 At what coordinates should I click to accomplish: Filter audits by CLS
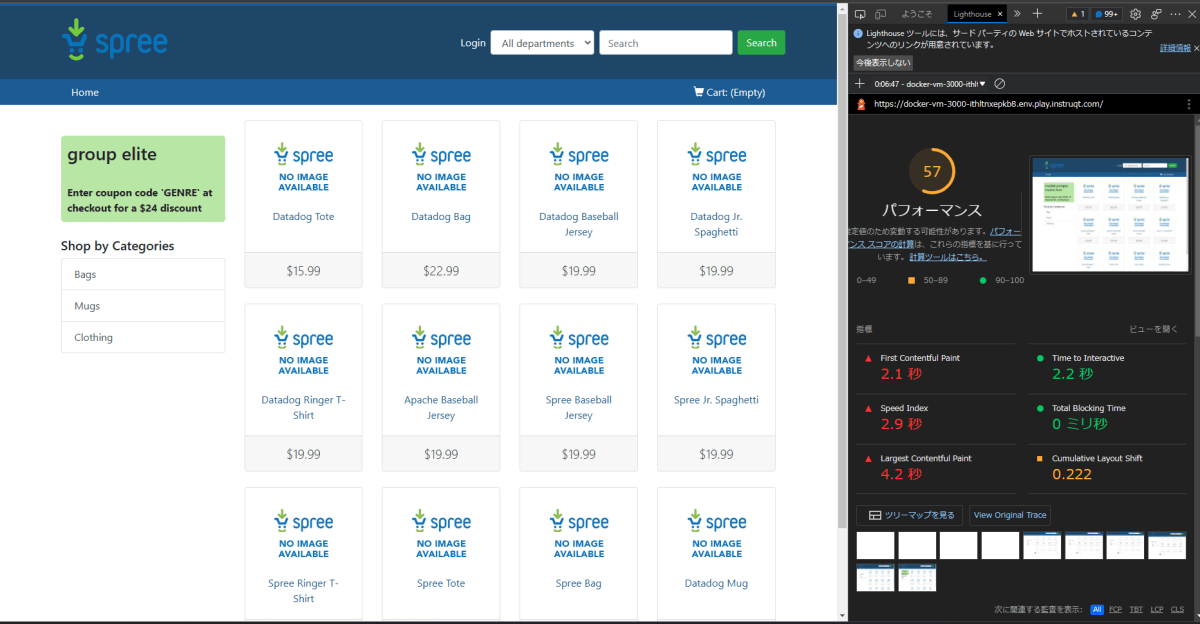(x=1177, y=609)
